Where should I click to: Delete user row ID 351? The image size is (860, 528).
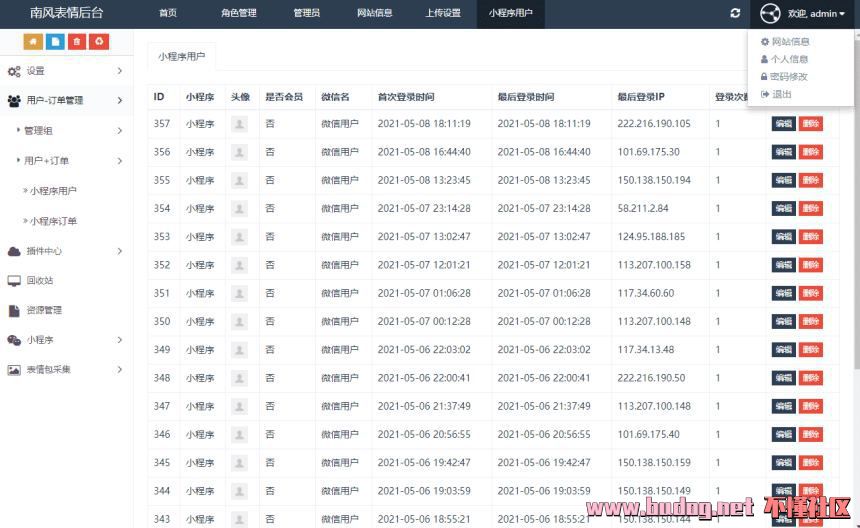pyautogui.click(x=811, y=293)
